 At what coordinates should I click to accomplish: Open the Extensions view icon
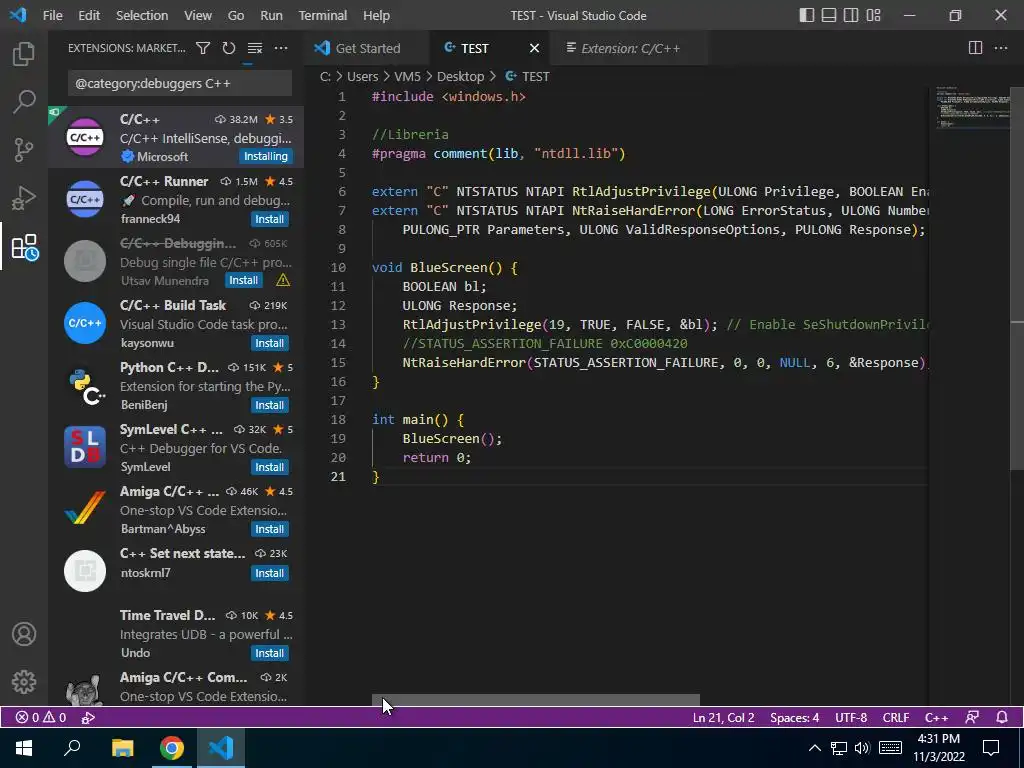(x=25, y=247)
